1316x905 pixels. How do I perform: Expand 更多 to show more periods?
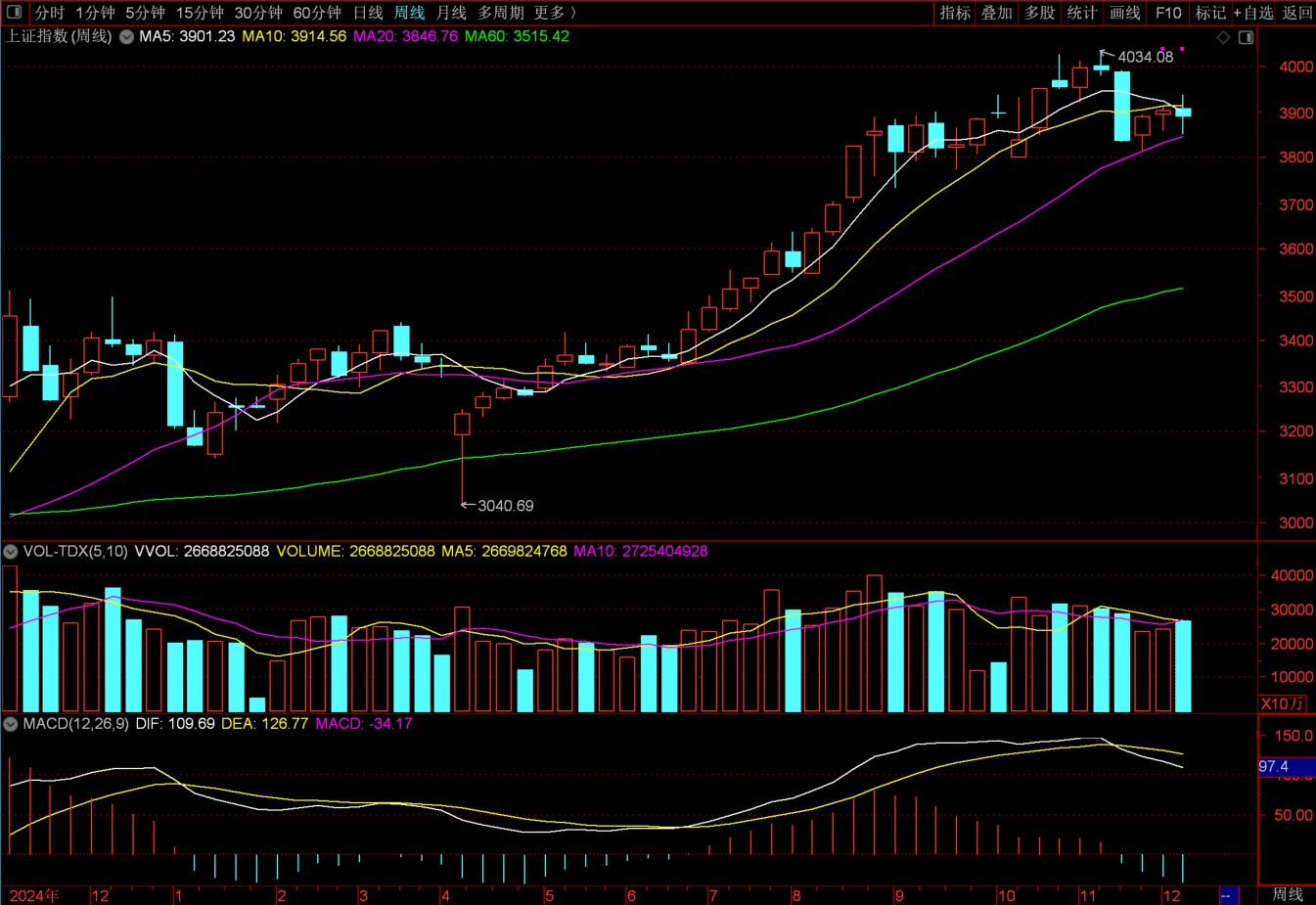point(554,13)
